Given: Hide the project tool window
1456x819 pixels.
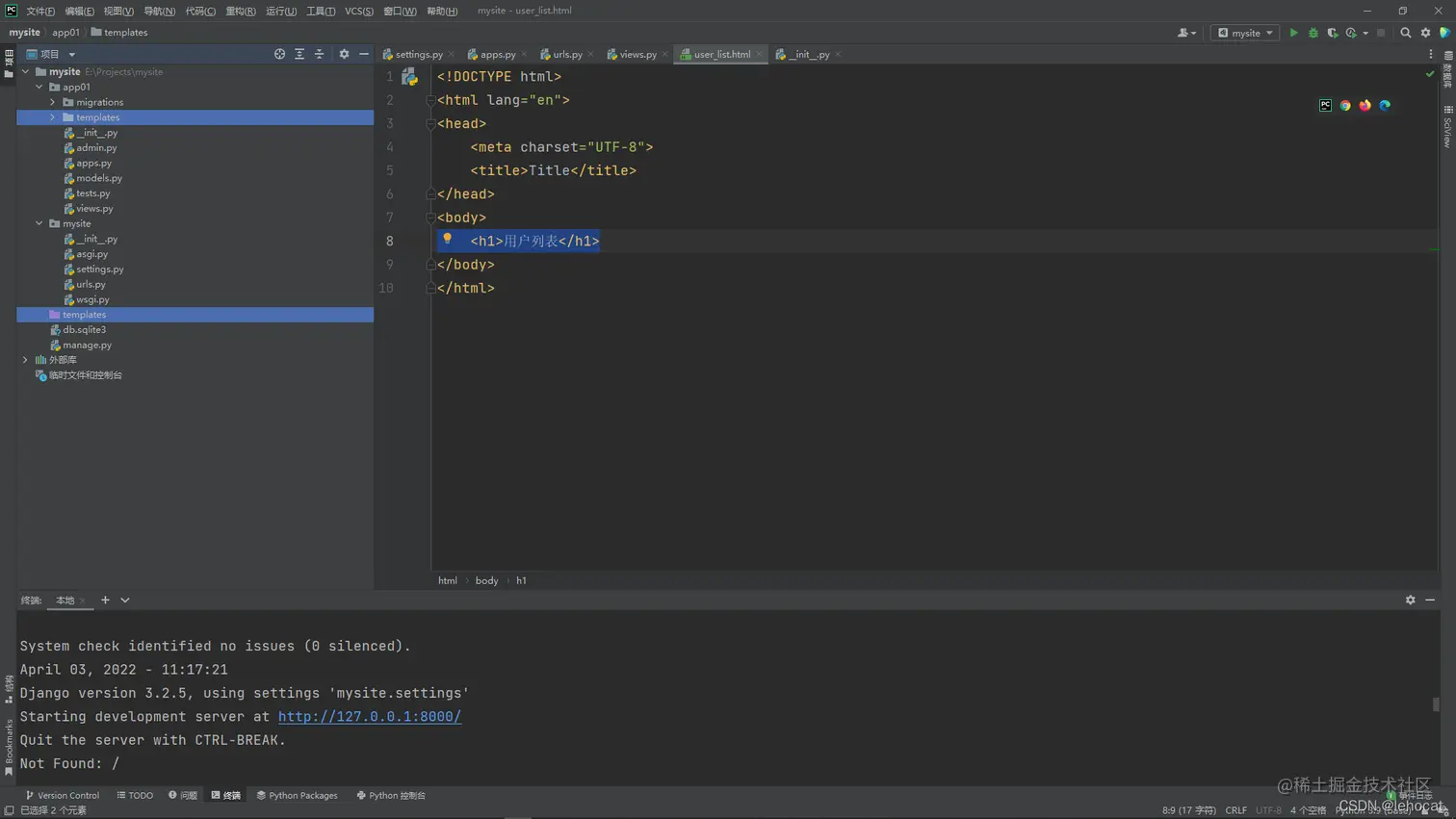Looking at the screenshot, I should [x=364, y=54].
